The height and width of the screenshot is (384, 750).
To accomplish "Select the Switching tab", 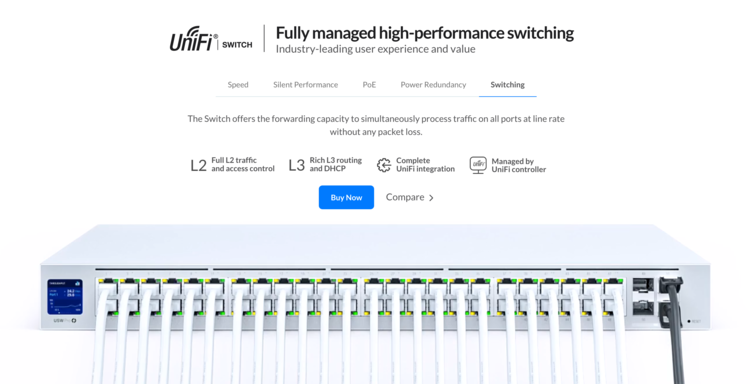I will (507, 85).
